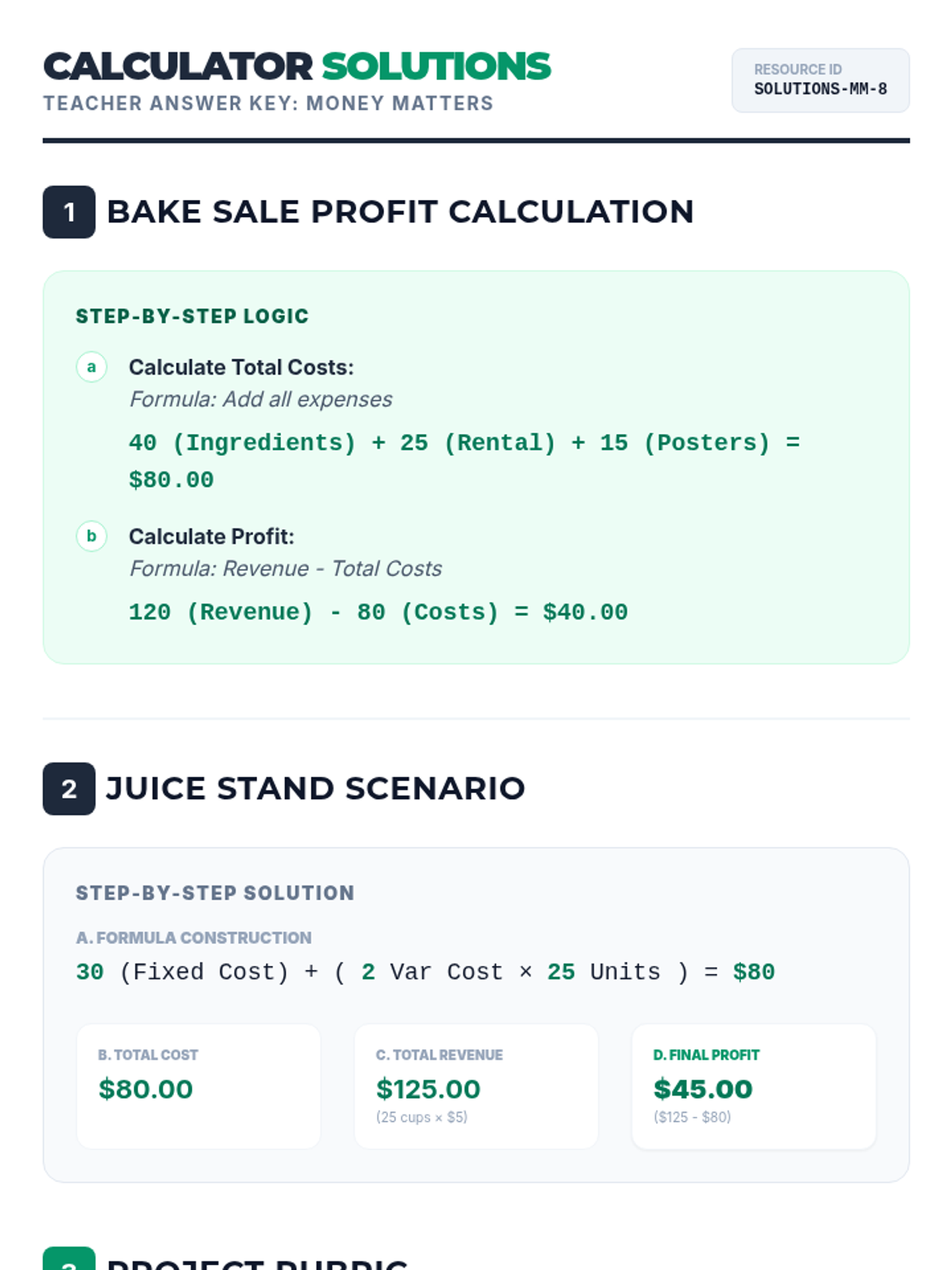Viewport: 952px width, 1270px height.
Task: Click the Teacher Answer Key subtitle
Action: 268,103
